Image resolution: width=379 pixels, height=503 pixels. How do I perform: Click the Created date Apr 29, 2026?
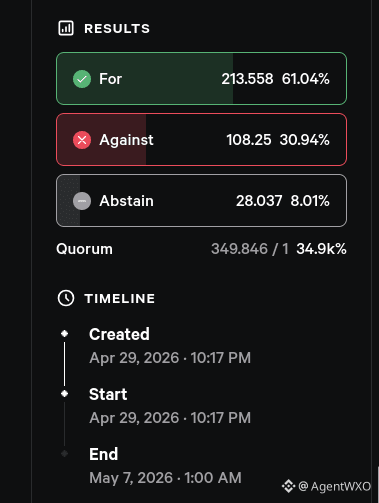(134, 358)
